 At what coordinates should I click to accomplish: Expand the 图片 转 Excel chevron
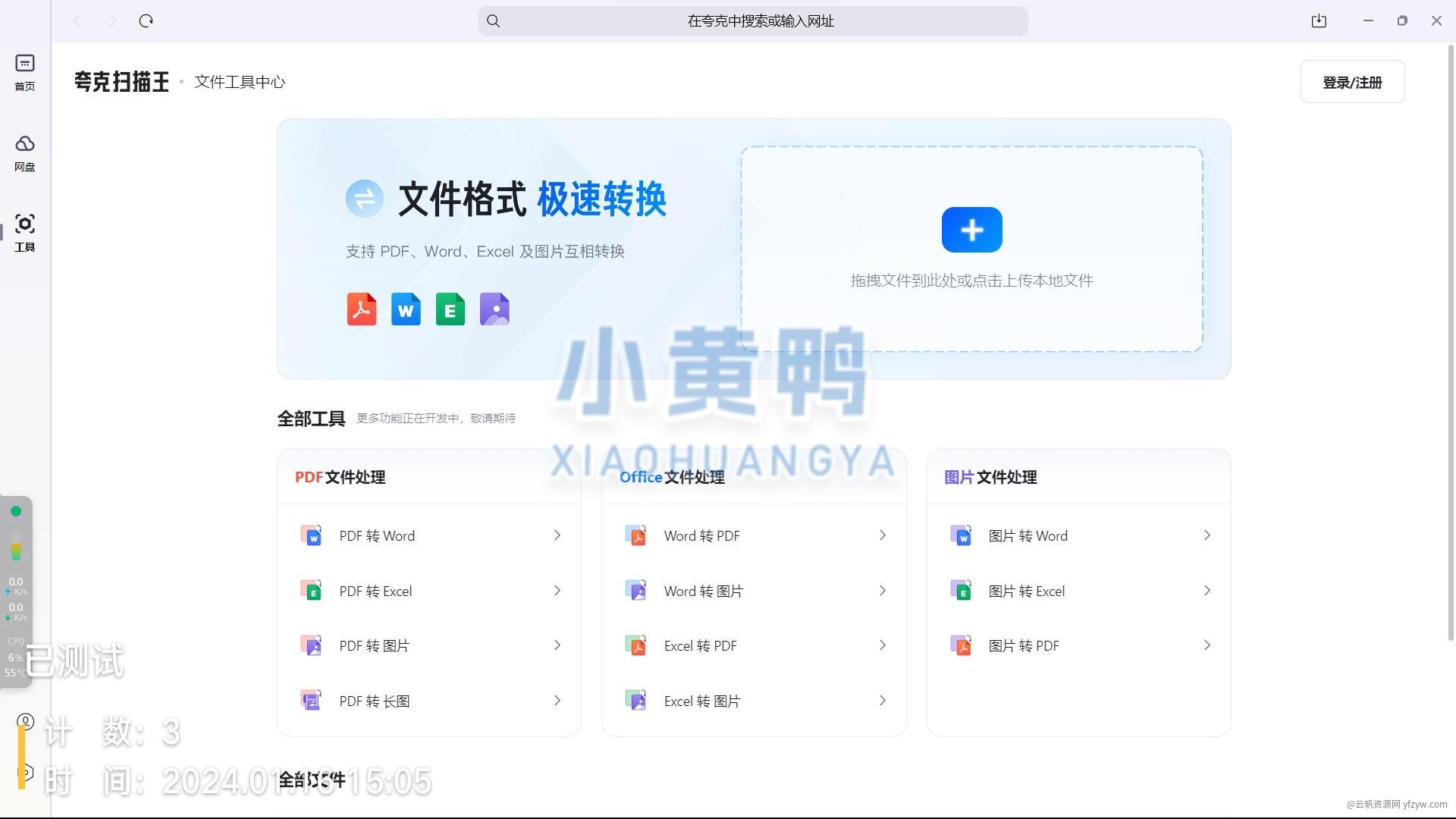coord(1207,591)
